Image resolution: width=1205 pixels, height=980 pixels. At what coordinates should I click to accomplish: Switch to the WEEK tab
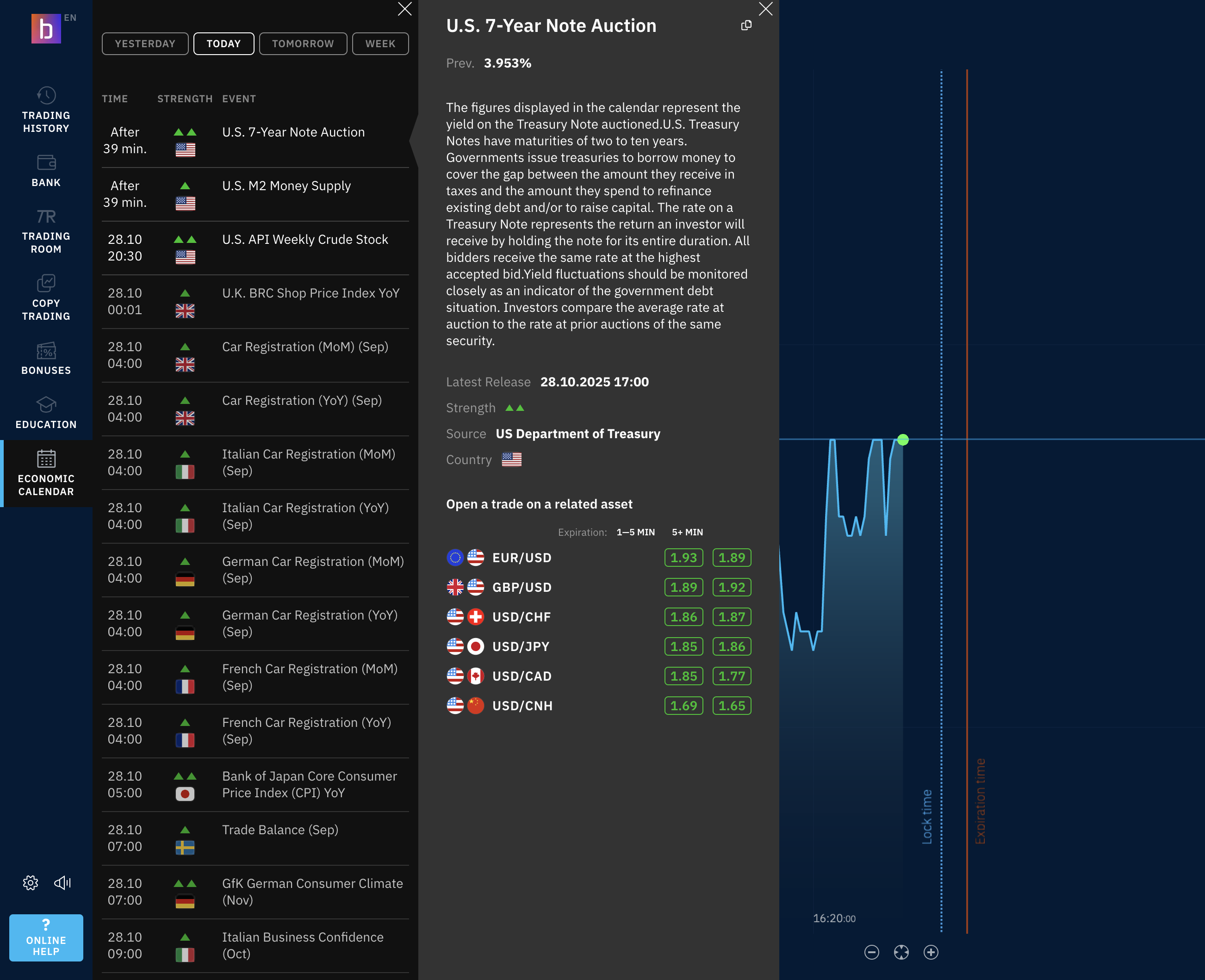(x=380, y=43)
